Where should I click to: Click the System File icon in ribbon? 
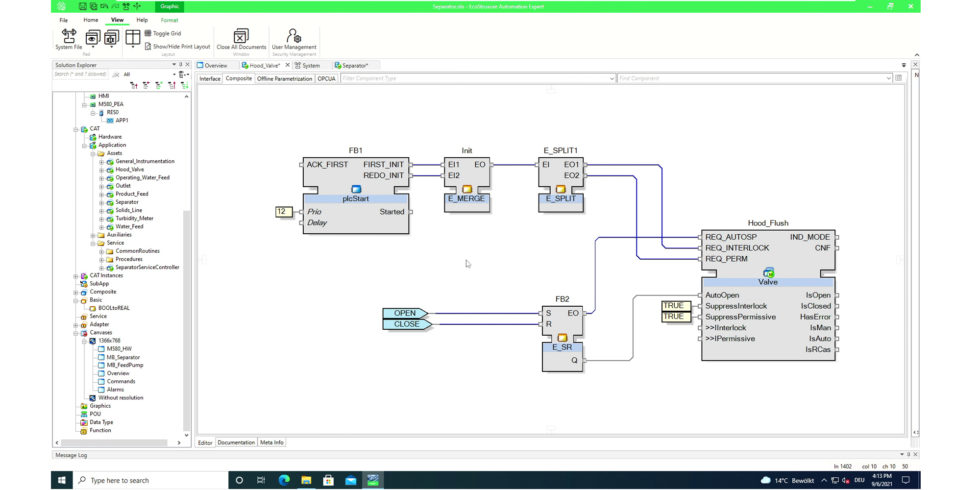click(x=68, y=37)
